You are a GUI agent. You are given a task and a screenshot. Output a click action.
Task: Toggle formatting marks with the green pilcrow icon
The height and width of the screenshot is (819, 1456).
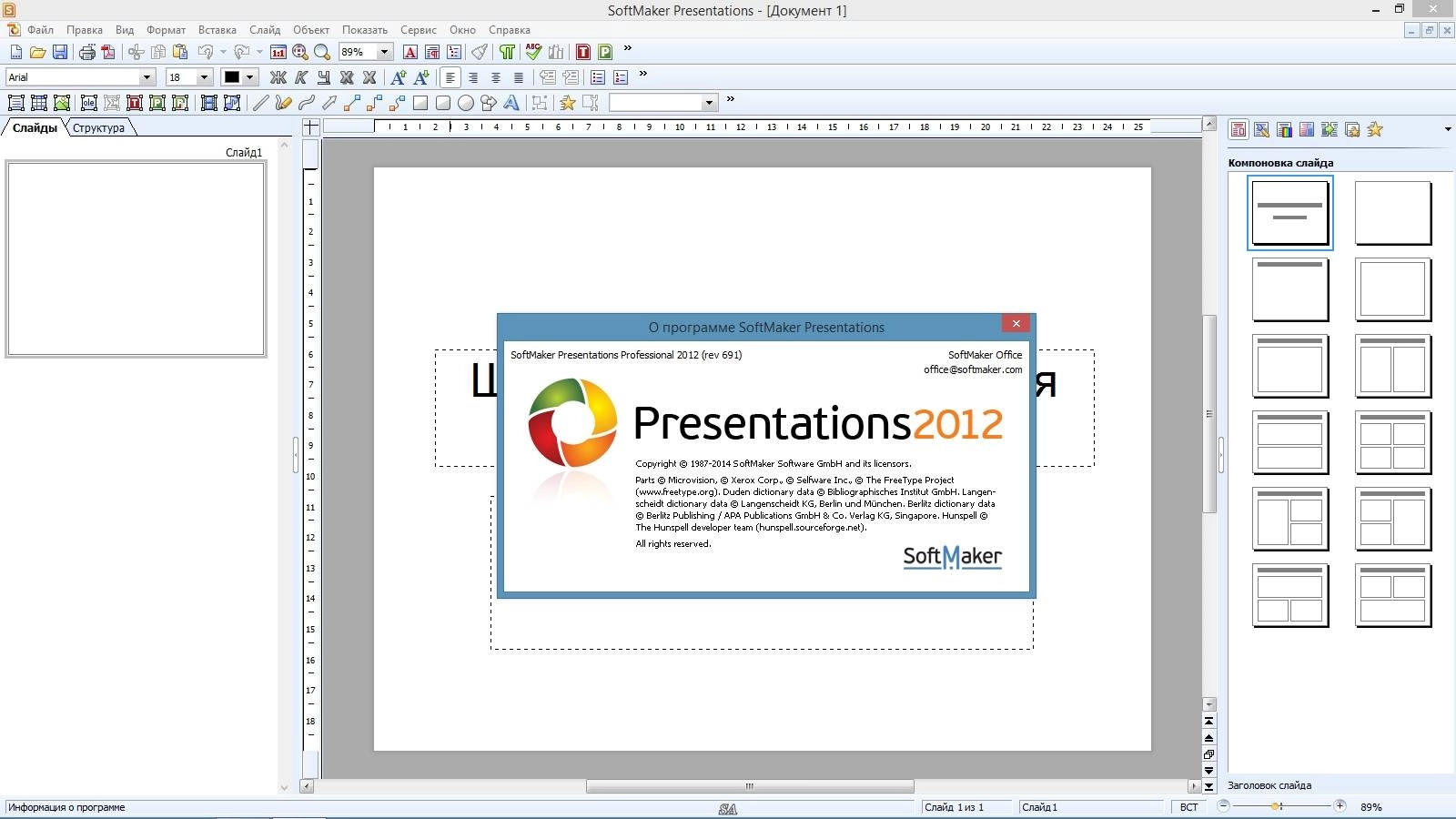coord(507,52)
